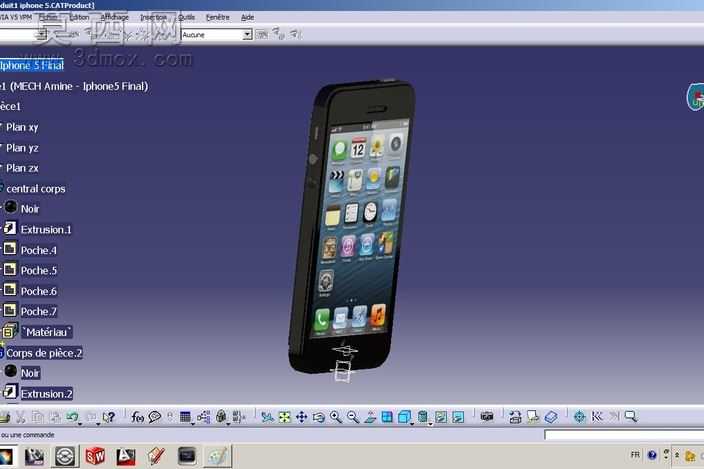The width and height of the screenshot is (704, 469).
Task: Select Plan zx in the tree
Action: coord(22,168)
